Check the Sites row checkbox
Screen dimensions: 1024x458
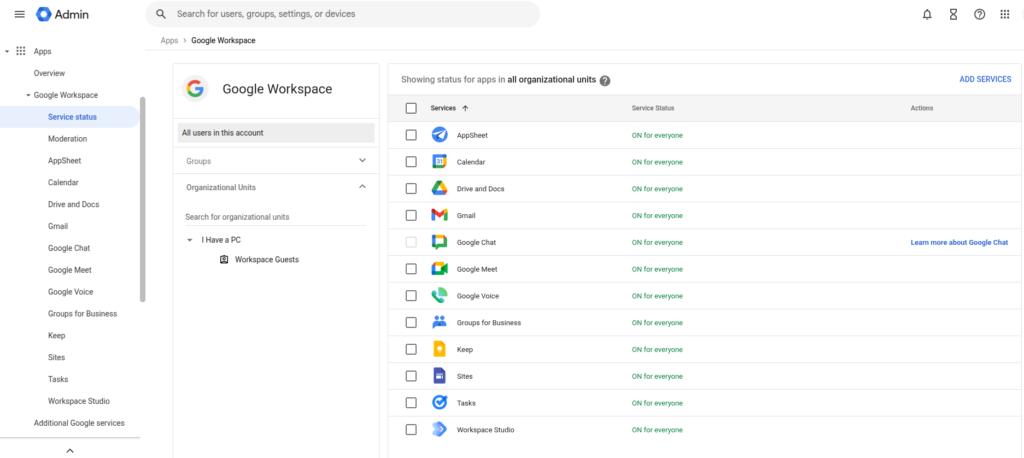point(411,376)
